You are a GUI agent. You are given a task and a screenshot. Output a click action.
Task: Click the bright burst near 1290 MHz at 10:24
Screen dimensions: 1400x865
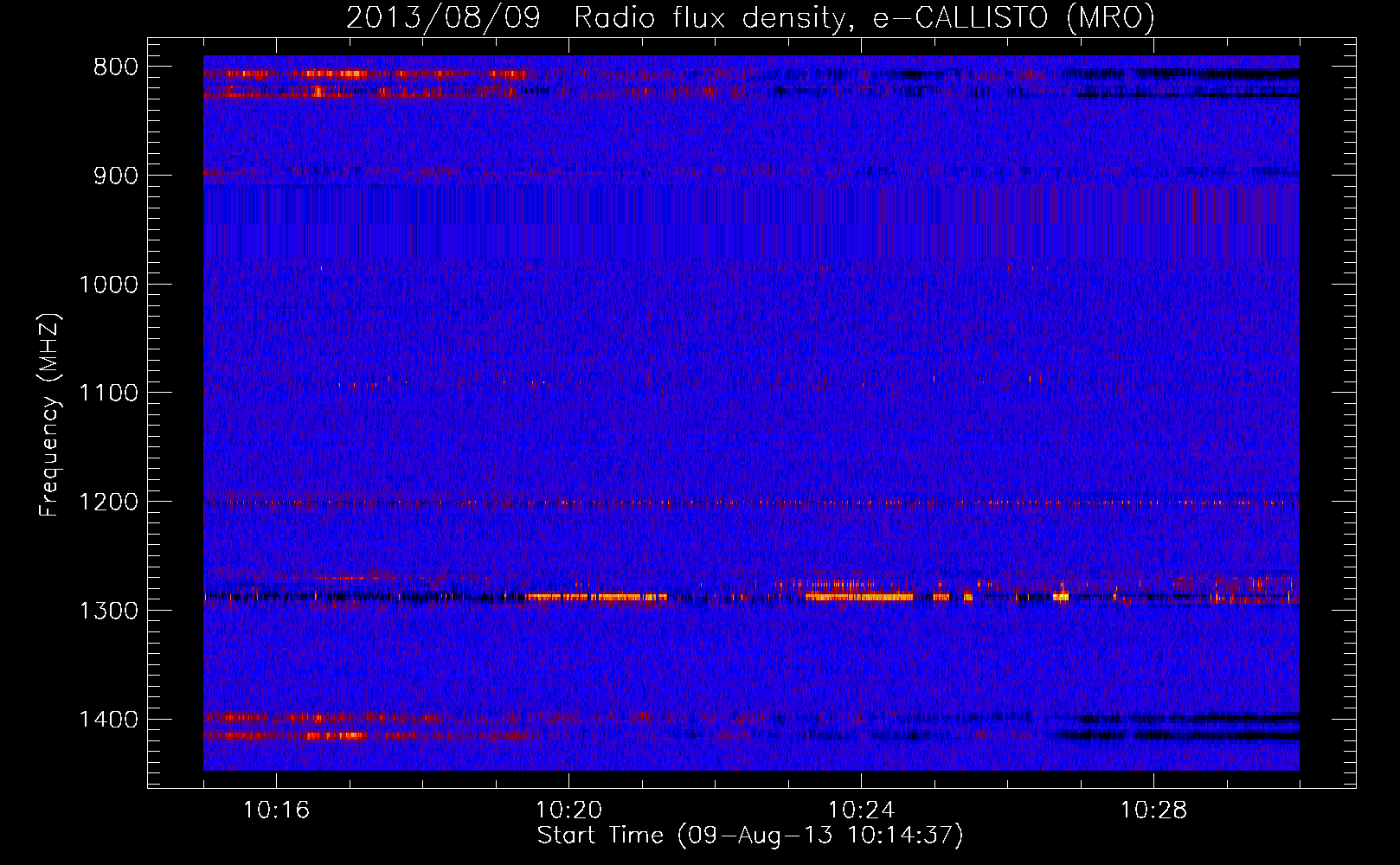[x=858, y=596]
